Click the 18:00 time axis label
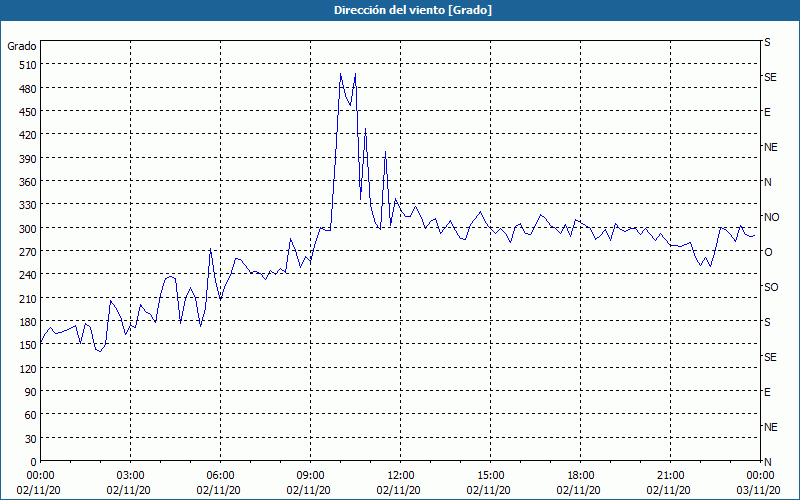800x500 pixels. point(581,476)
